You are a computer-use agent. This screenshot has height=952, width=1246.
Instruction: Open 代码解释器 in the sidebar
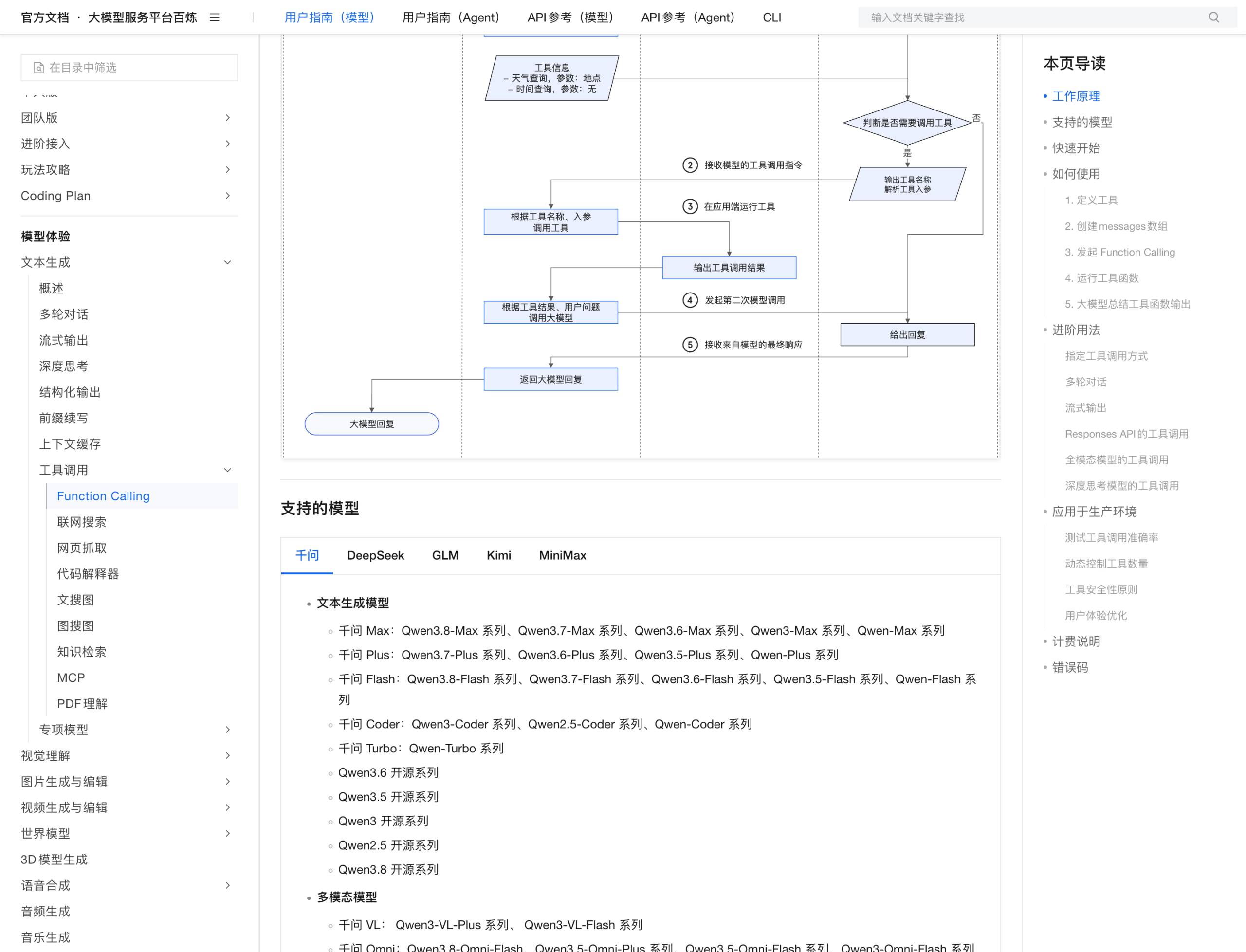tap(88, 574)
